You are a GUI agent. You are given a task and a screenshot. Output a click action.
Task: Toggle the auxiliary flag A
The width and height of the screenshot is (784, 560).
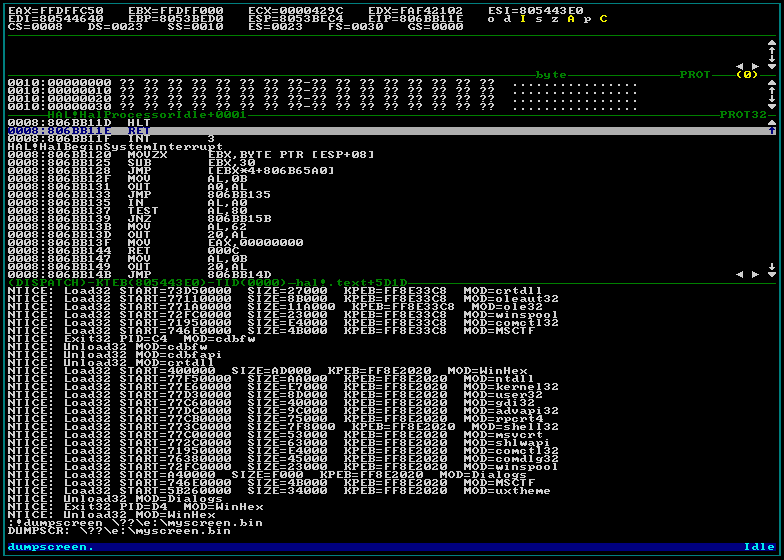[x=571, y=18]
